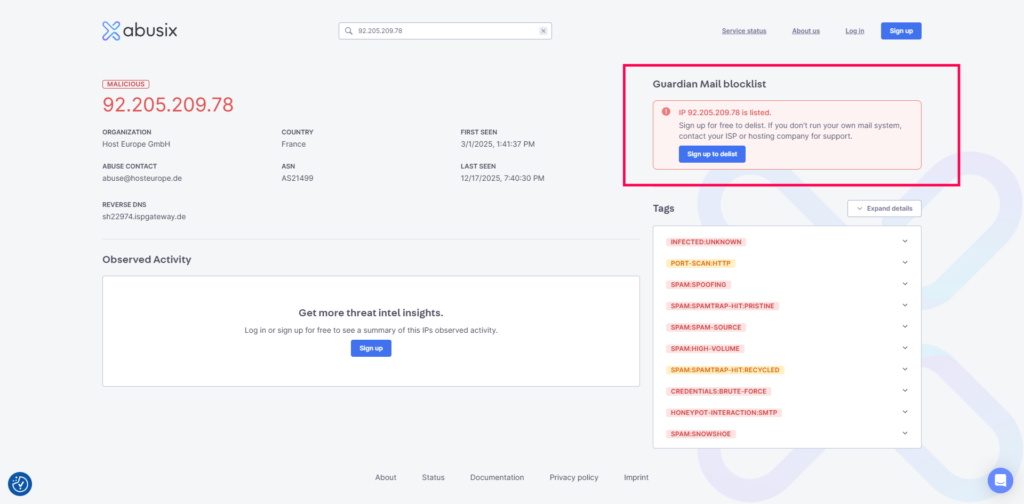This screenshot has width=1024, height=504.
Task: Click the Sign up to delist button
Action: tap(712, 154)
